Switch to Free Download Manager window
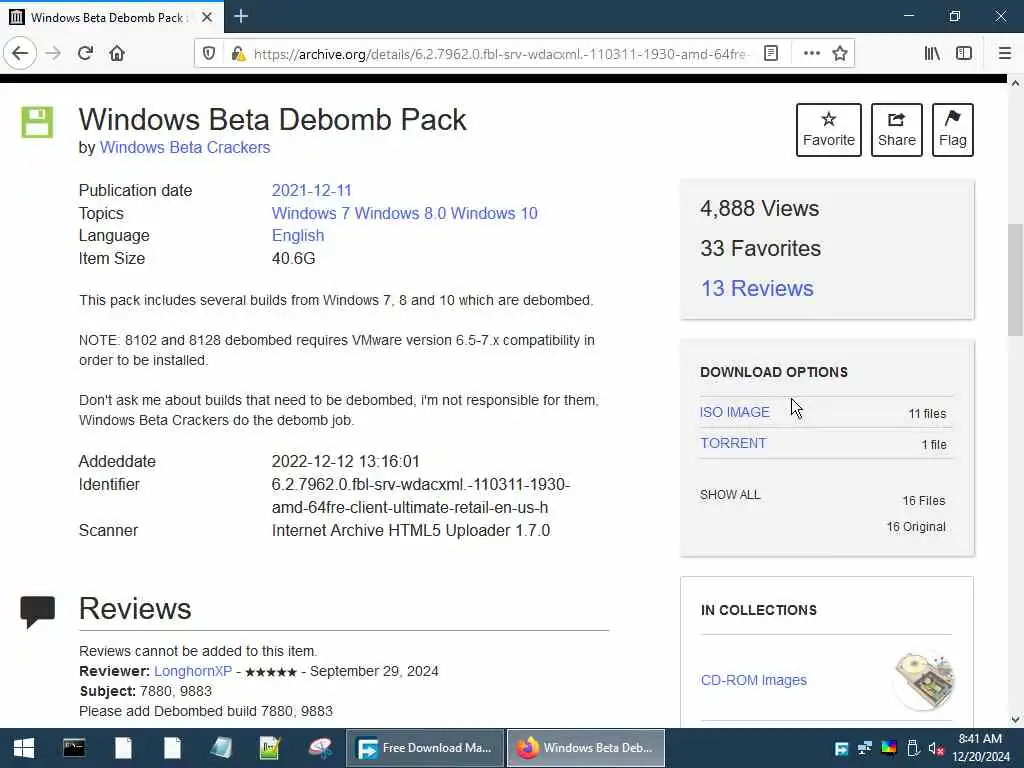Image resolution: width=1024 pixels, height=768 pixels. tap(424, 748)
